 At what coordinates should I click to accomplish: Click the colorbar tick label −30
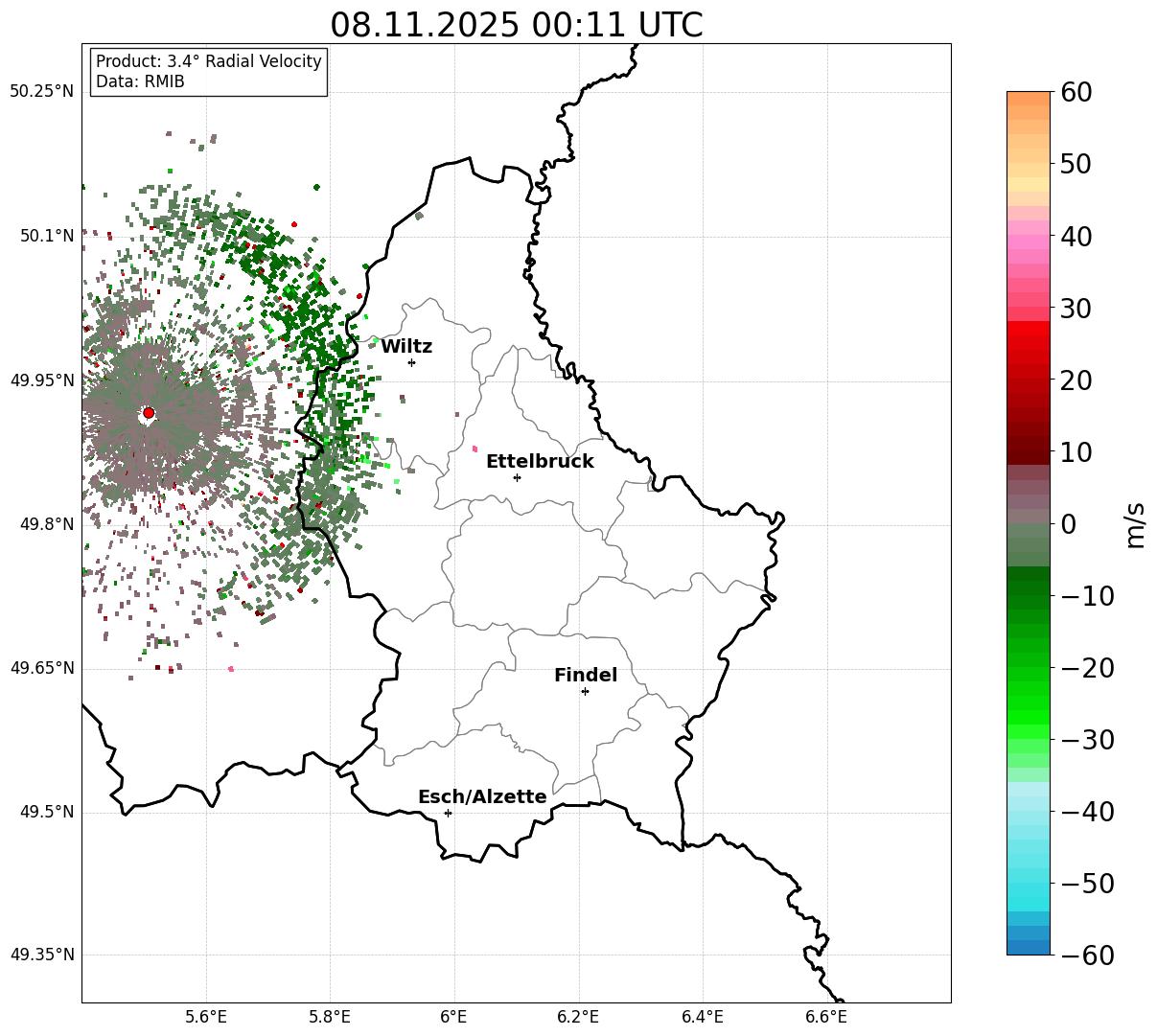point(1087,740)
